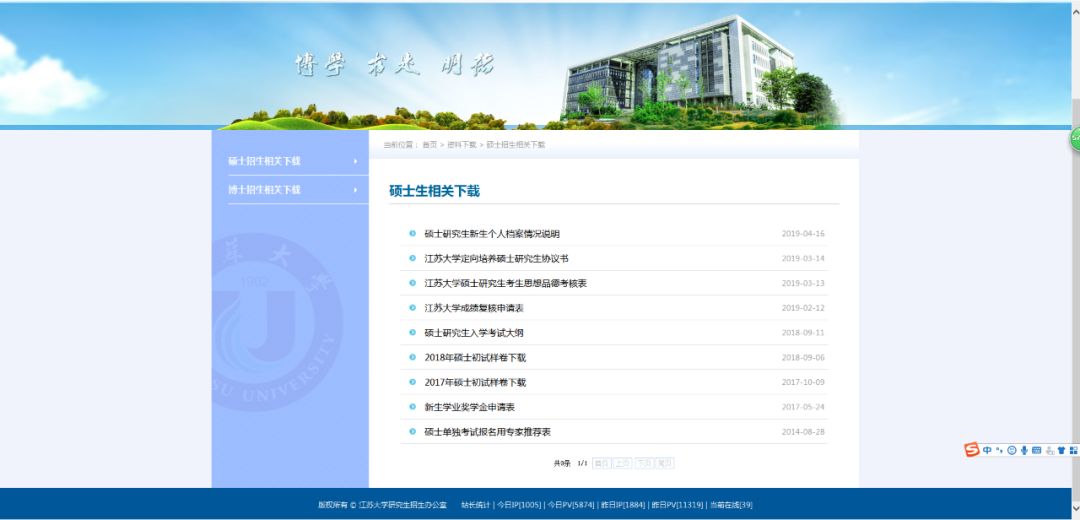Activate Sogou voice input microphone

(x=1024, y=450)
